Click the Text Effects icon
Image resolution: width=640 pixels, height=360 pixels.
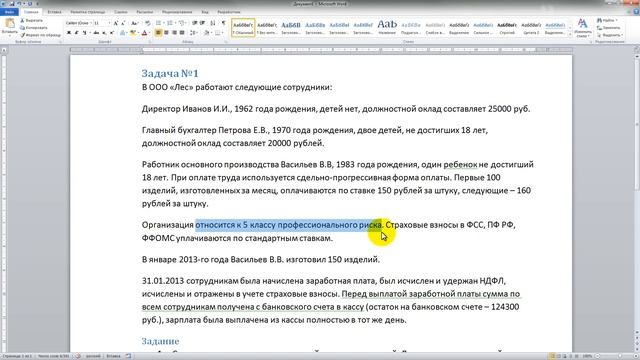point(123,33)
